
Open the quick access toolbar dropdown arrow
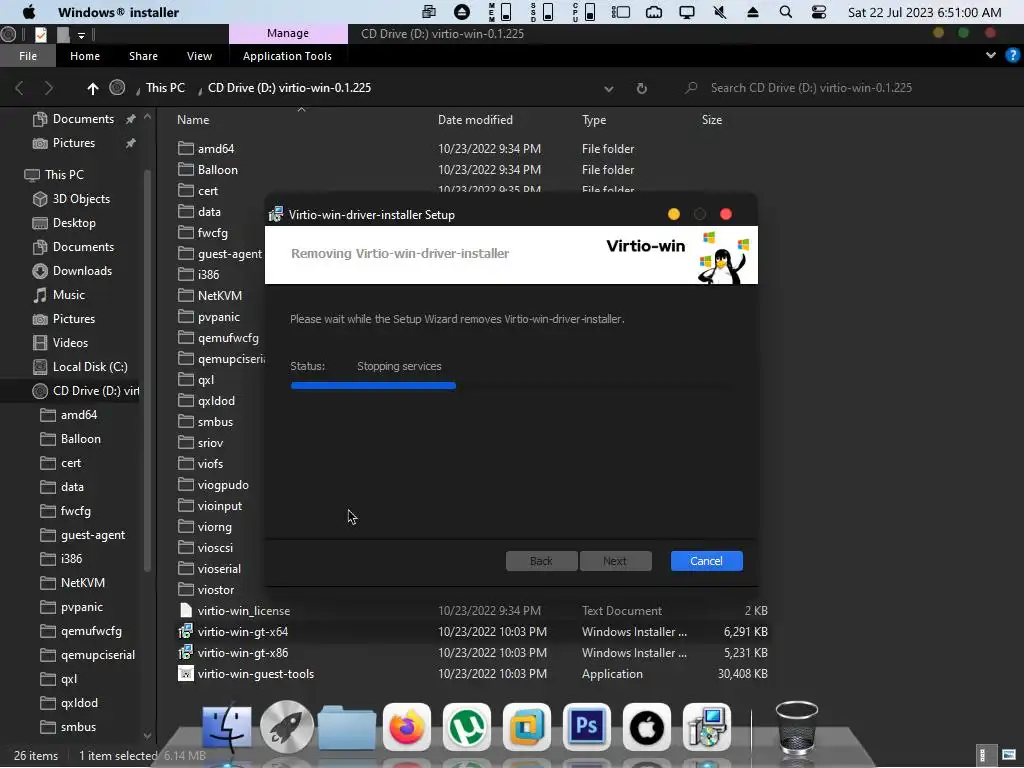coord(82,35)
